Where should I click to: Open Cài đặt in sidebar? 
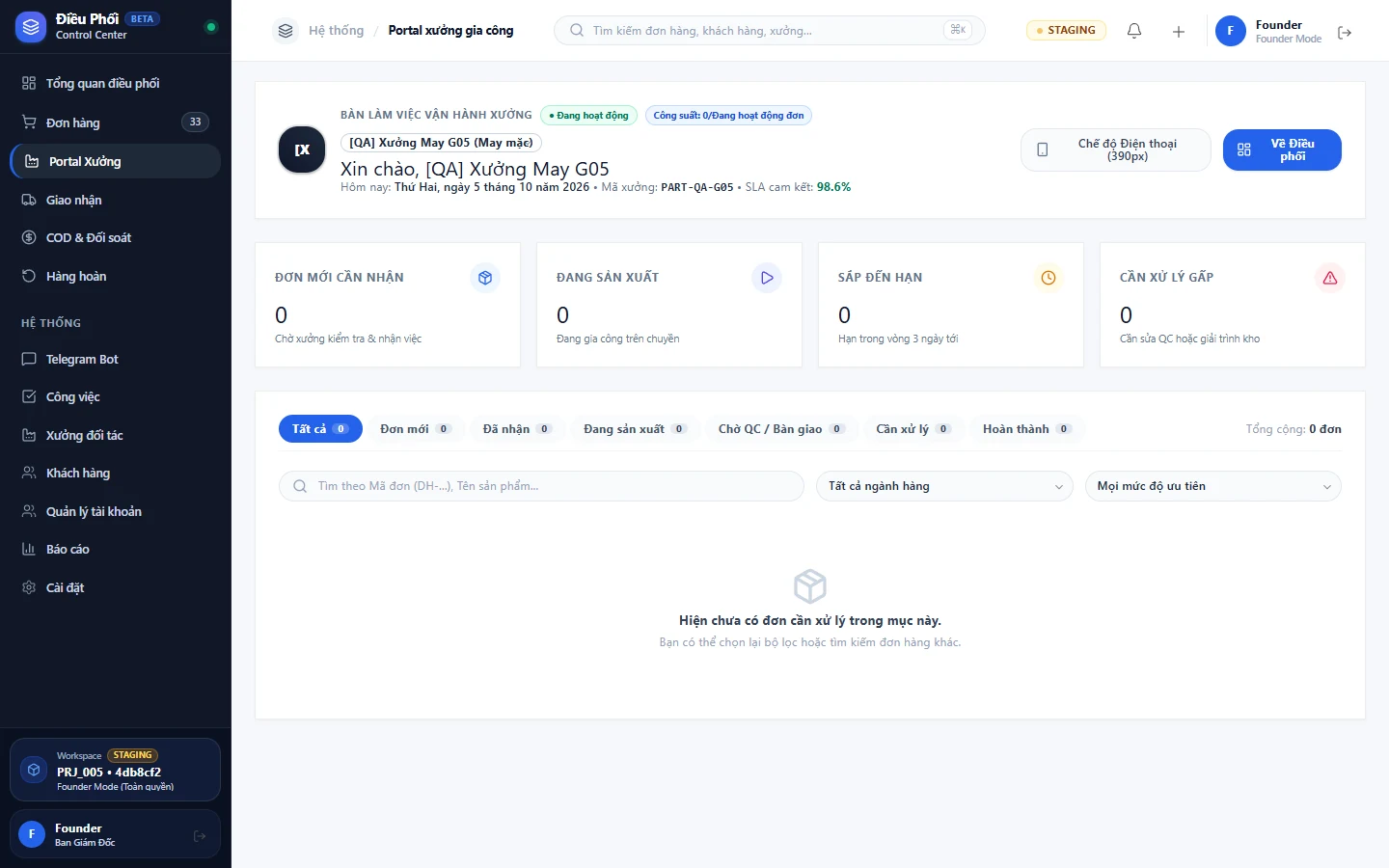(116, 588)
